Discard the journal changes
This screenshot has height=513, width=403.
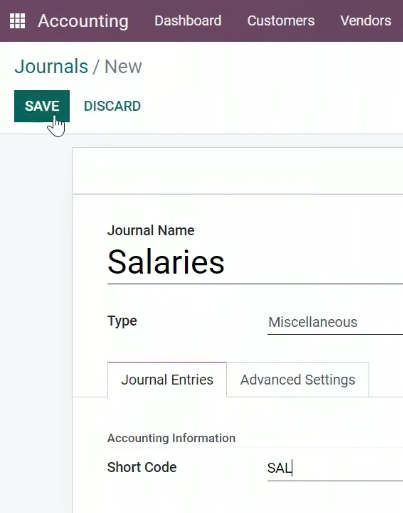(x=112, y=106)
